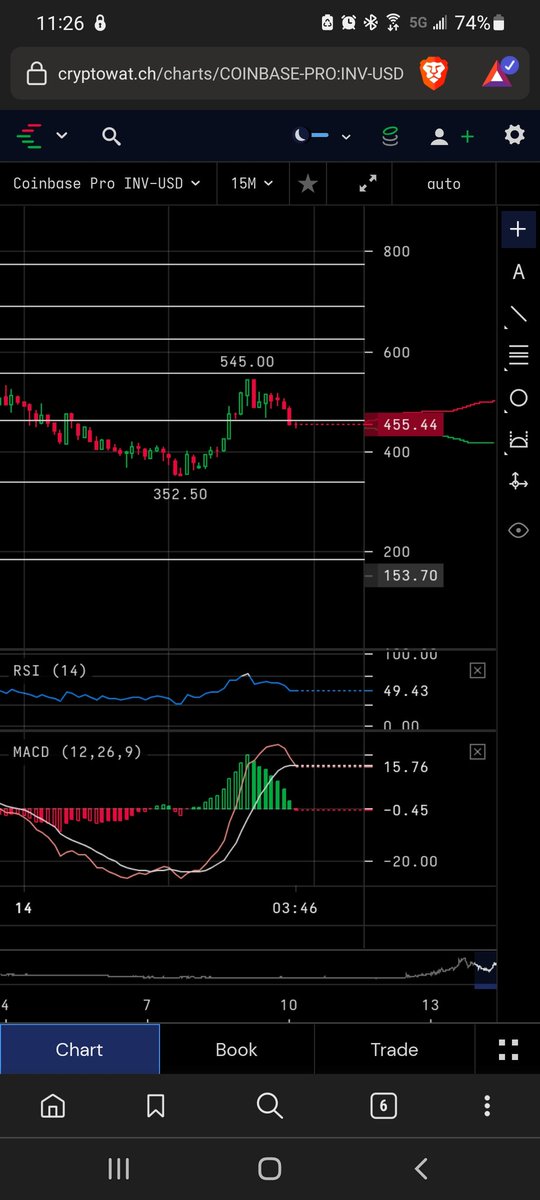Expand the chevron next to Cryptowatch logo

pyautogui.click(x=62, y=136)
